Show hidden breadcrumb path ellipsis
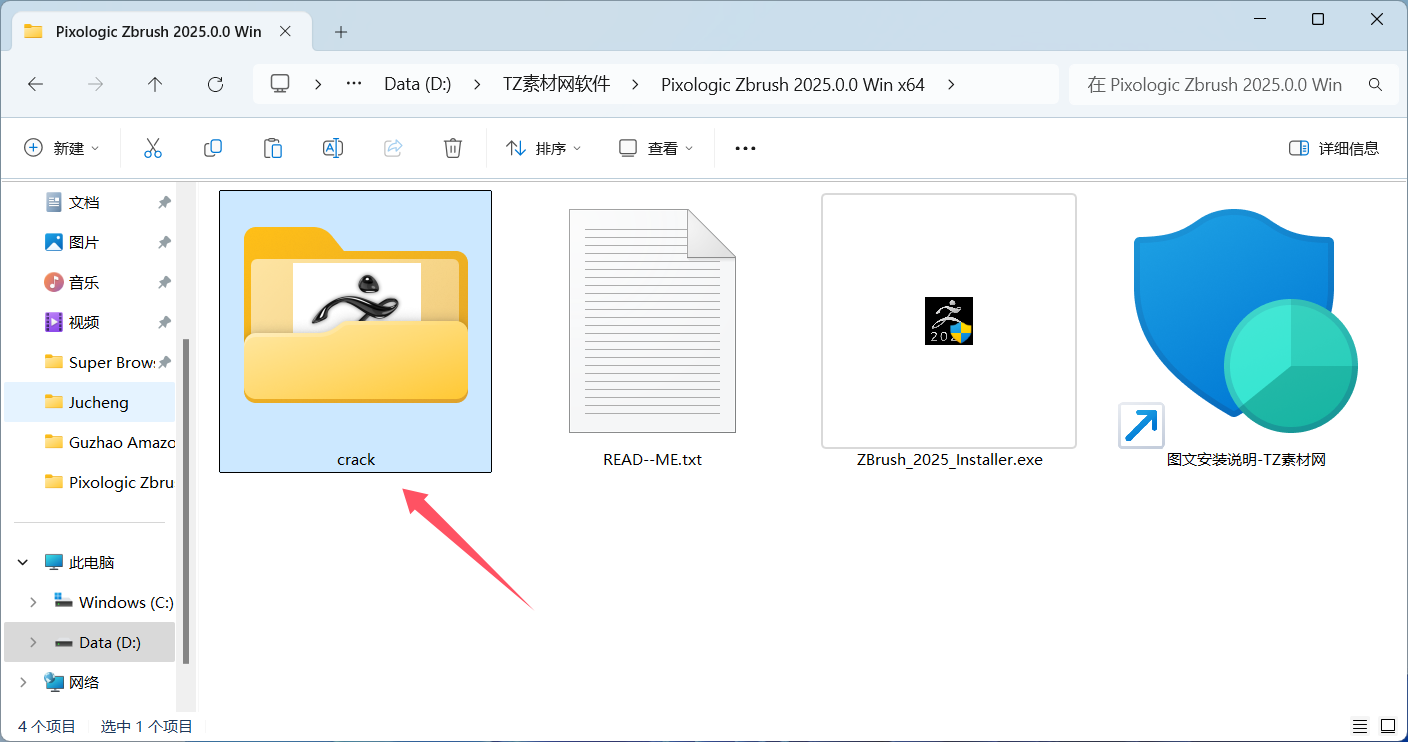 tap(353, 85)
